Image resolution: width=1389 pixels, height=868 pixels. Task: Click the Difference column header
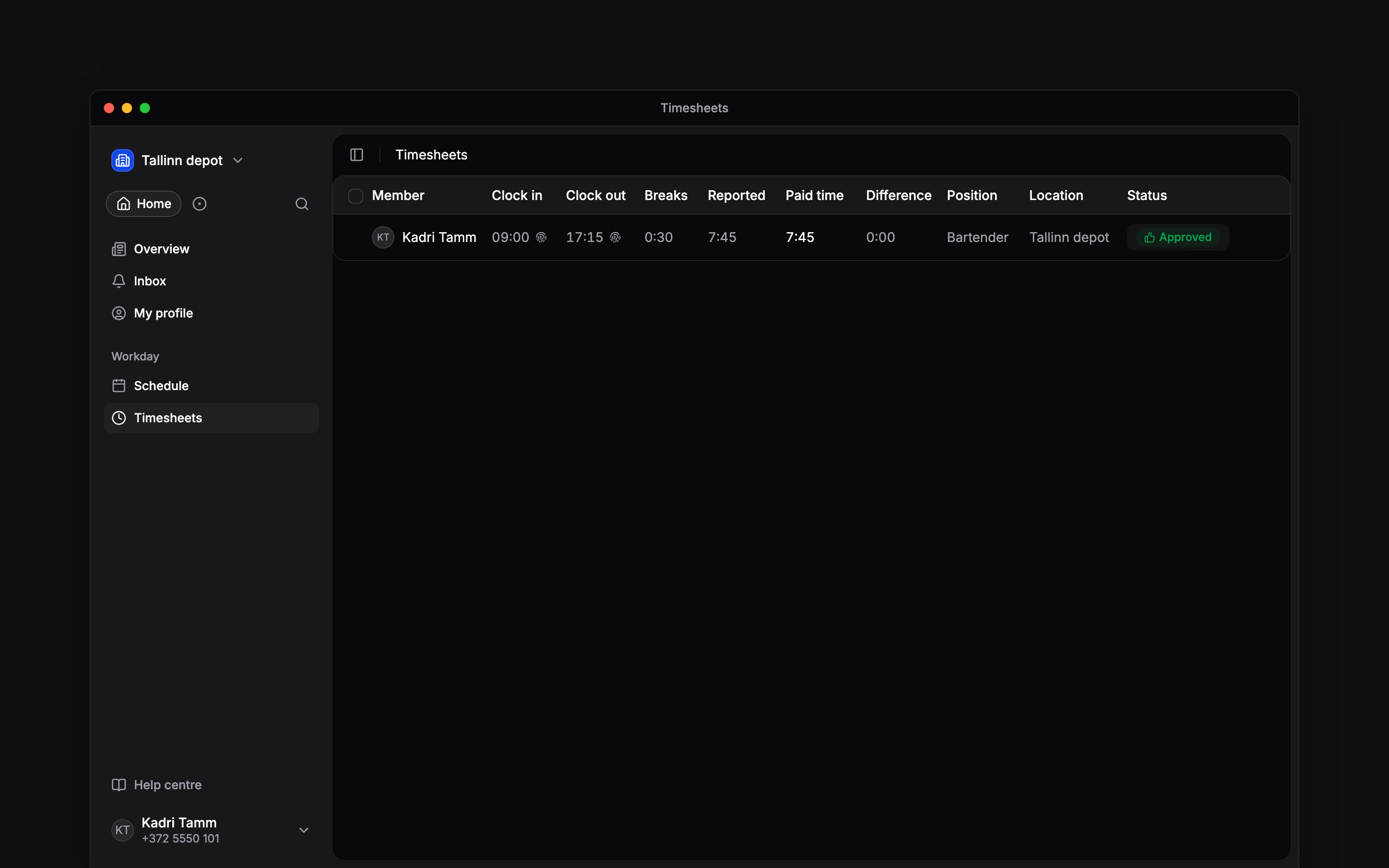pyautogui.click(x=898, y=196)
